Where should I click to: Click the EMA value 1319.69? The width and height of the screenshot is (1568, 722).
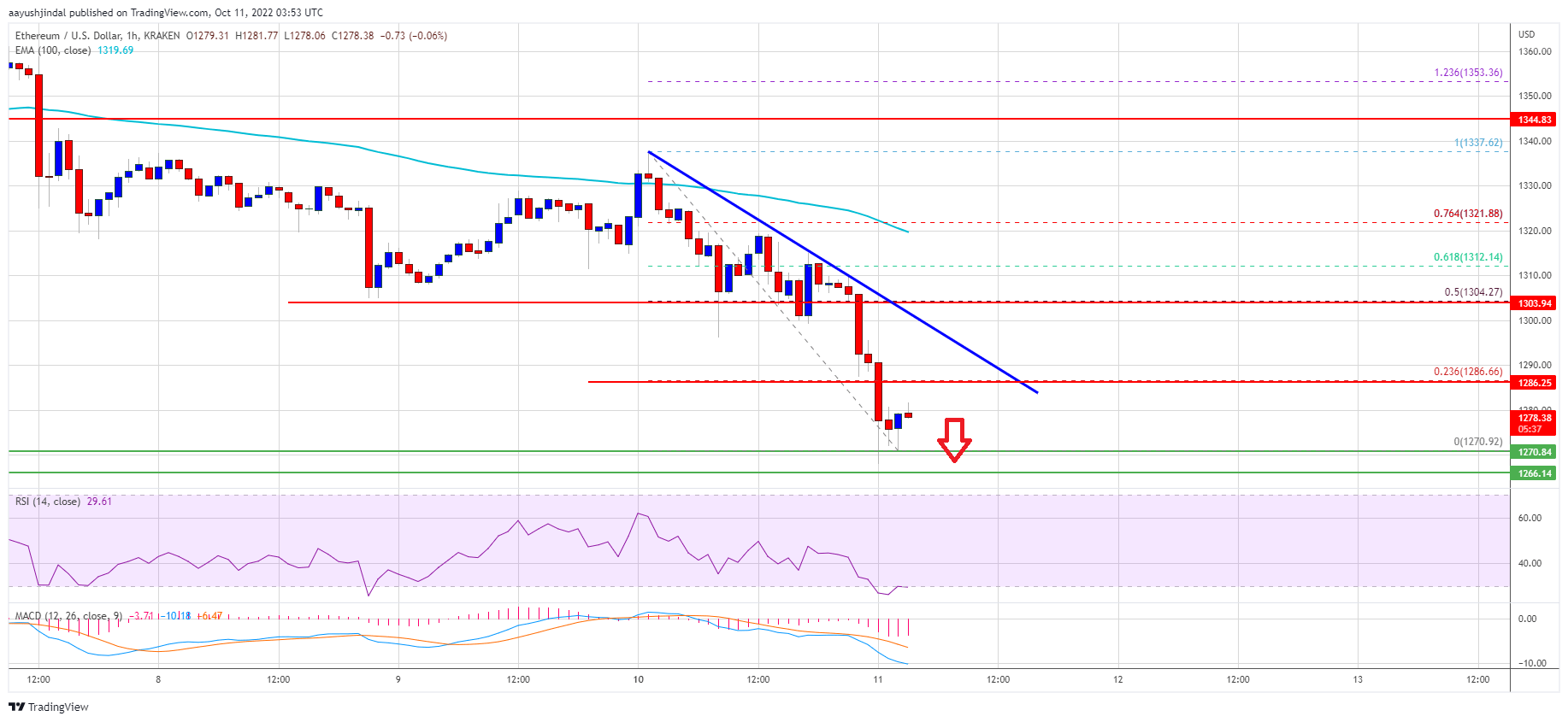(115, 50)
